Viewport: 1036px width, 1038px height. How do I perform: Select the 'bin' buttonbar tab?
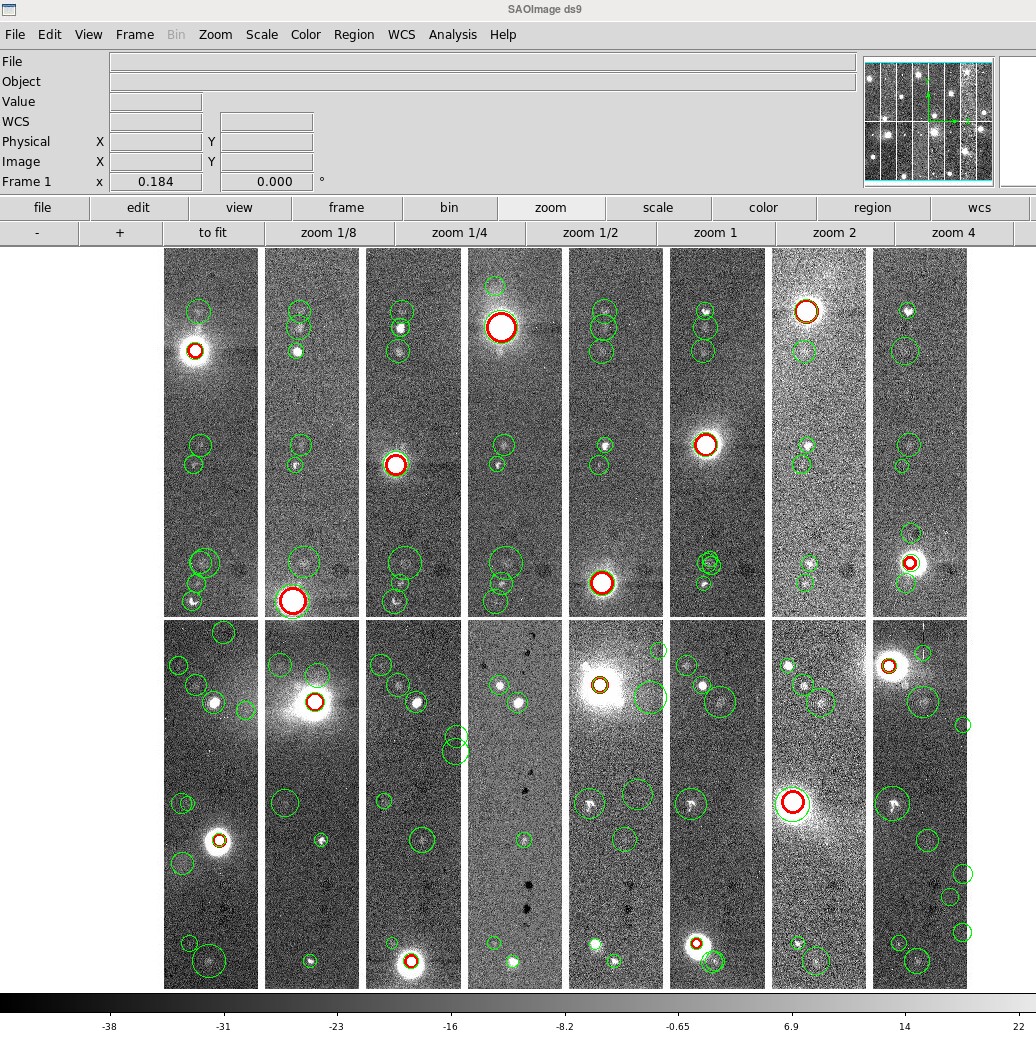pos(449,208)
